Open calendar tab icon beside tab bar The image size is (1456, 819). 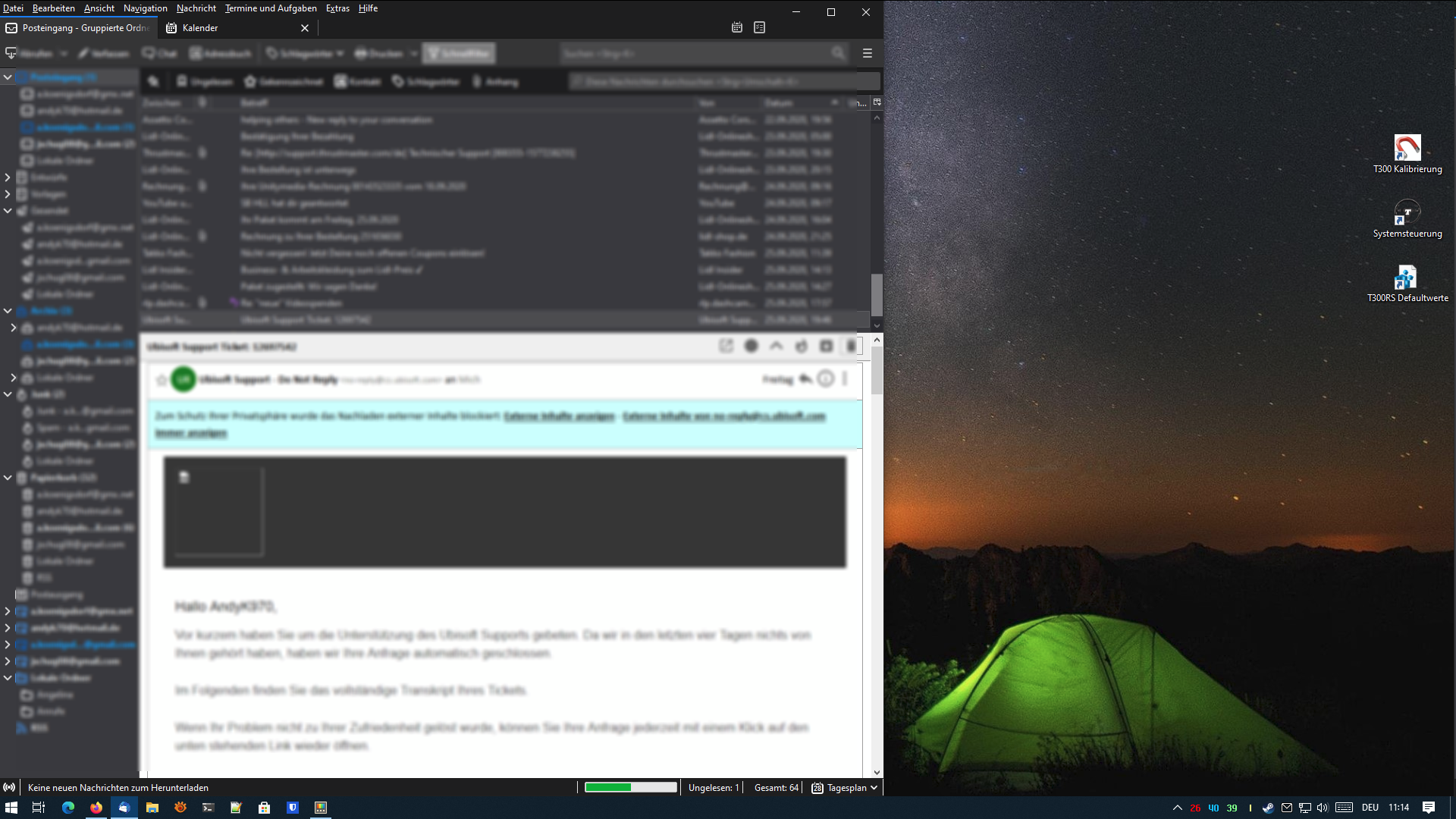(x=737, y=27)
